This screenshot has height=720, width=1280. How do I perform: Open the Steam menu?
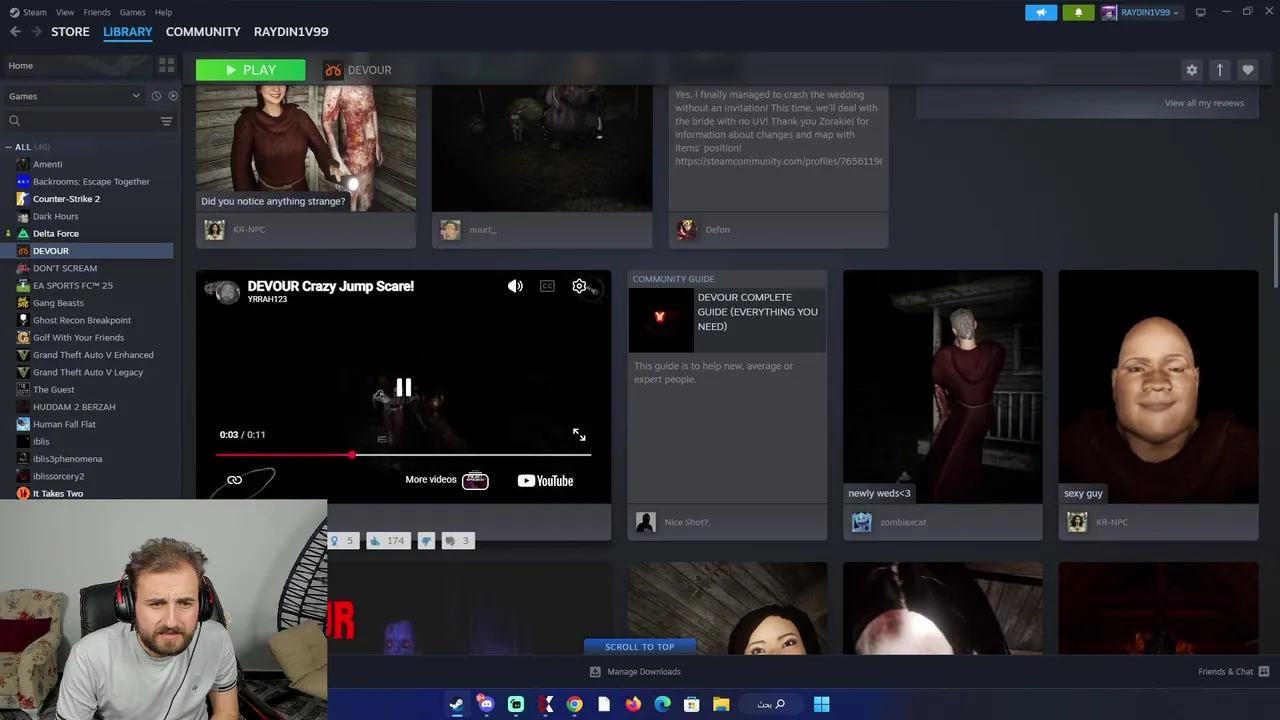point(29,12)
